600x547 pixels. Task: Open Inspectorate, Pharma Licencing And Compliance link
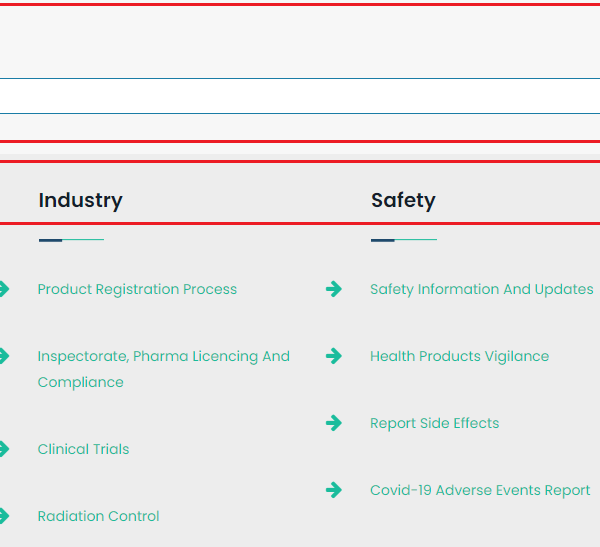tap(163, 356)
